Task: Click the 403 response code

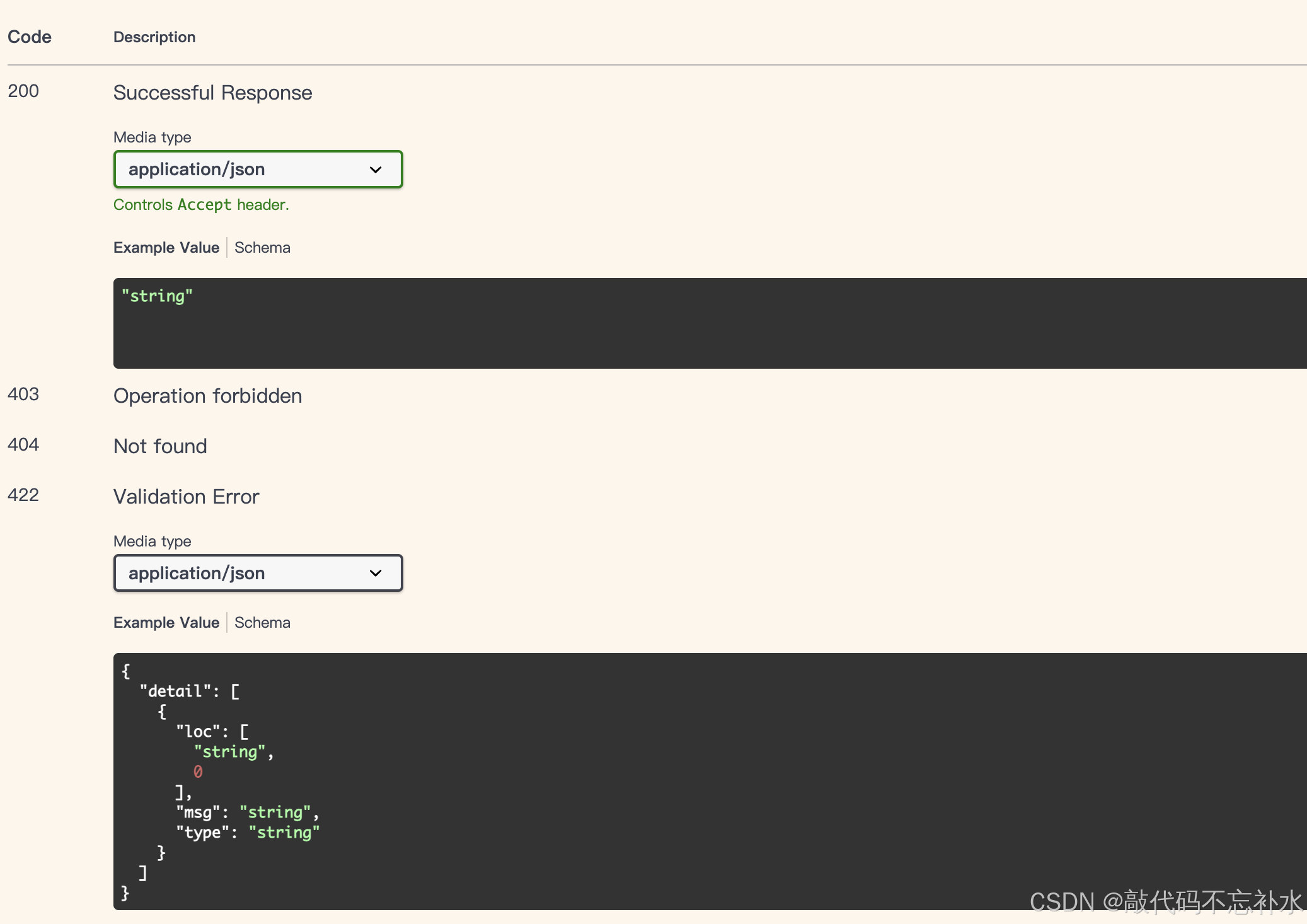Action: pos(23,395)
